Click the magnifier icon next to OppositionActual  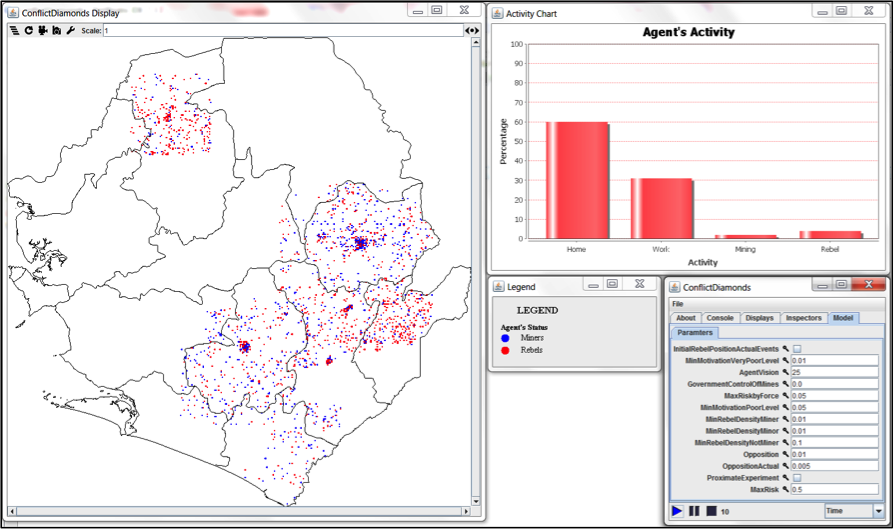click(785, 466)
